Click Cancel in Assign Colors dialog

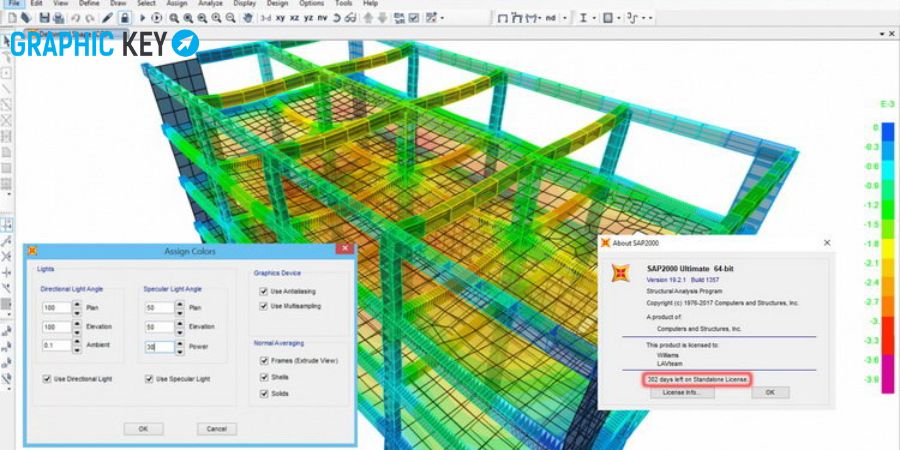(x=216, y=429)
